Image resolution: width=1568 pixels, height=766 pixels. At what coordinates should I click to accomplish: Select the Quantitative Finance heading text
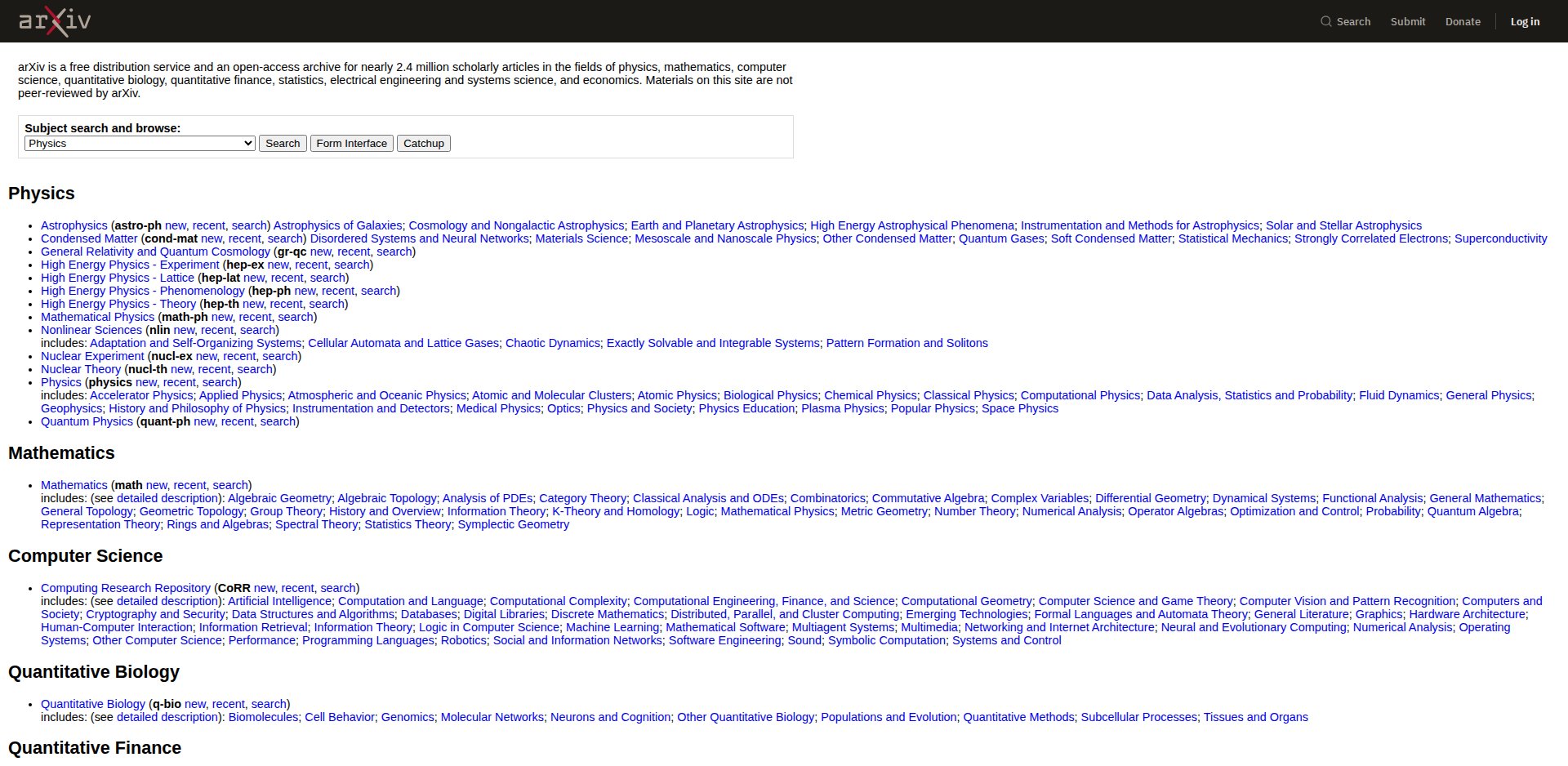tap(95, 748)
